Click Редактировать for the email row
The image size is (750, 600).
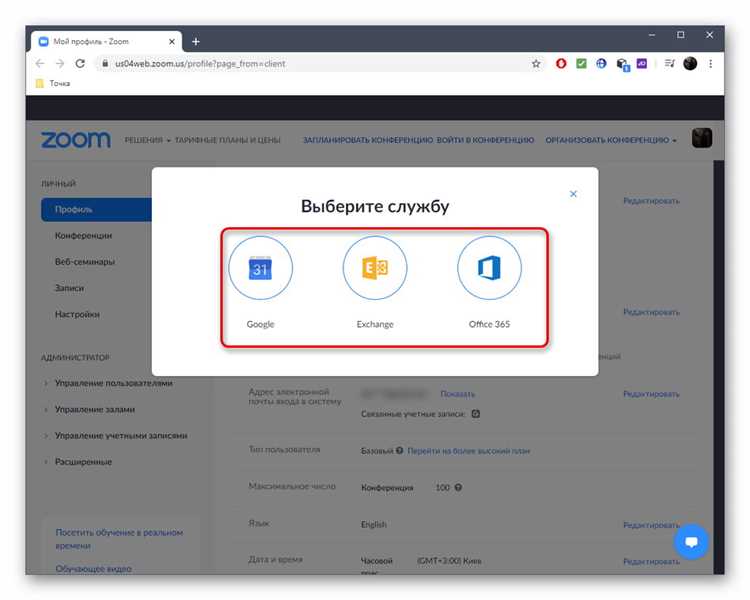pos(651,394)
